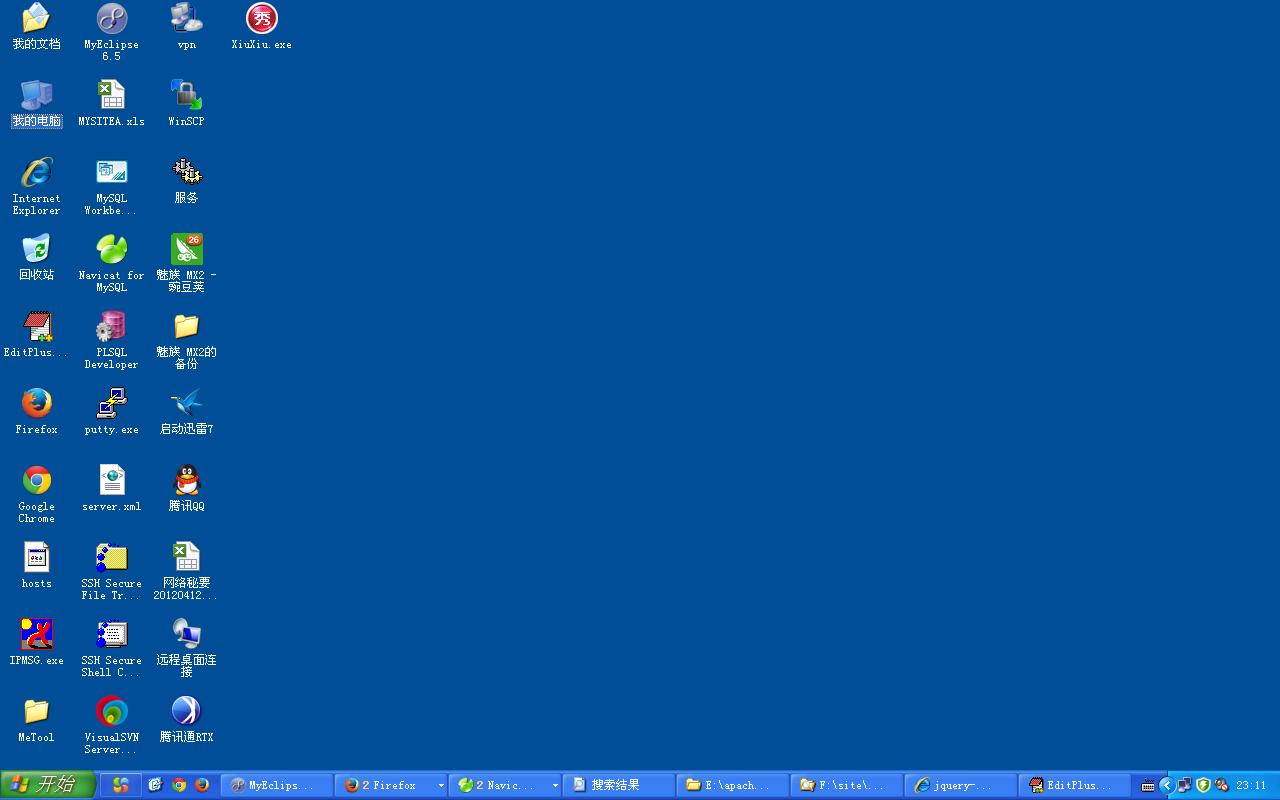The image size is (1280, 800).
Task: Select the WinSCP desktop shortcut
Action: (x=186, y=104)
